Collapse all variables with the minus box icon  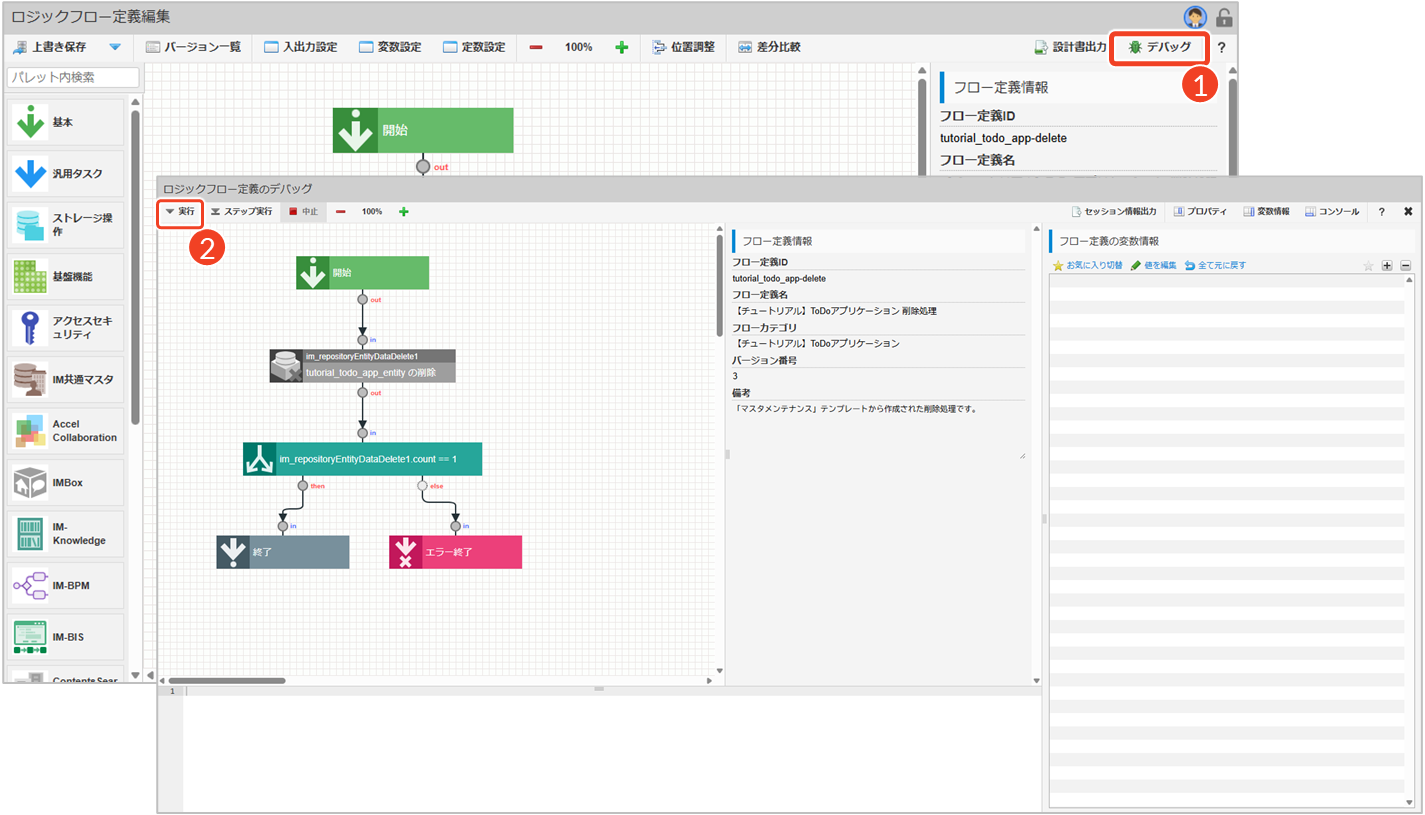pos(1405,266)
